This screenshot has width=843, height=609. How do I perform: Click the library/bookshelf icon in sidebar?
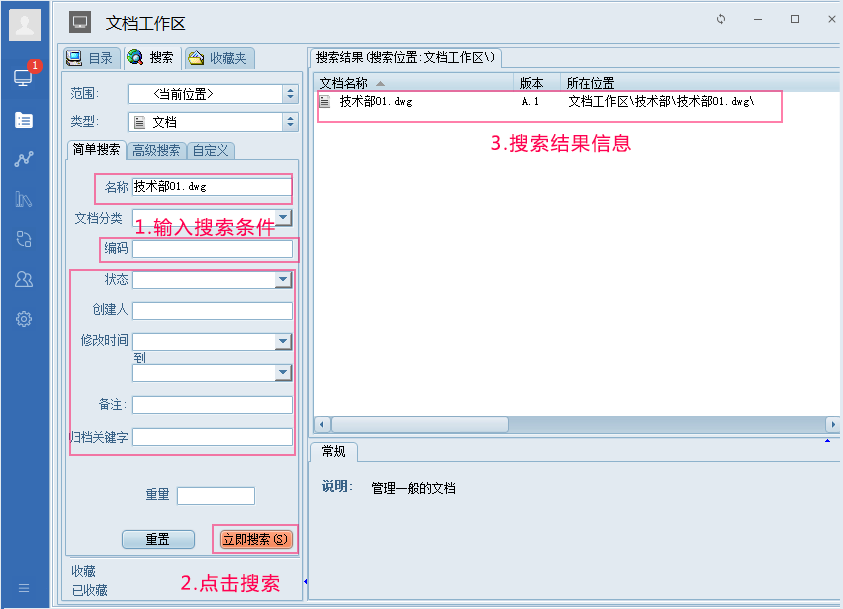pyautogui.click(x=22, y=199)
